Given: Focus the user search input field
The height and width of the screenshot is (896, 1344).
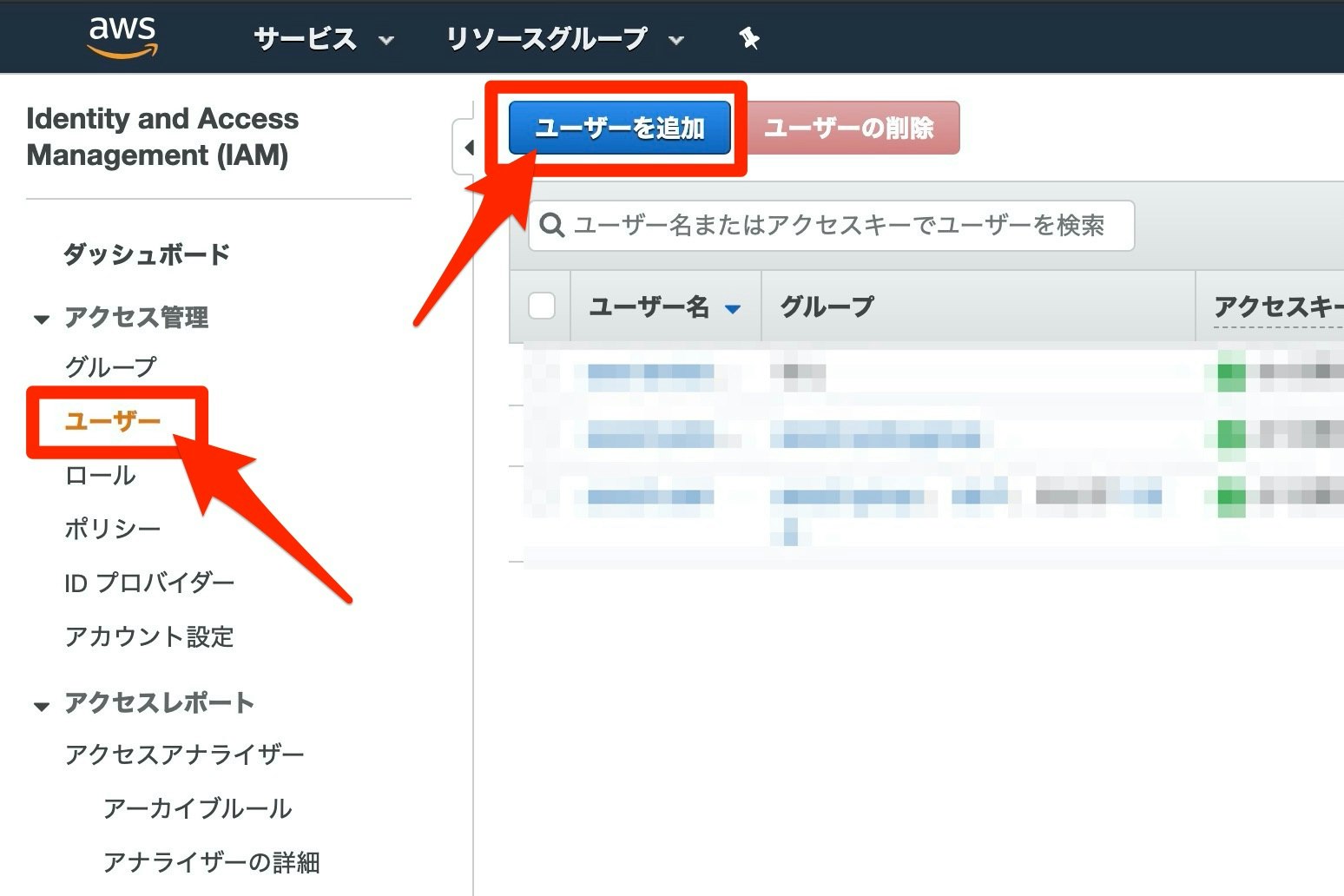Looking at the screenshot, I should [x=831, y=226].
